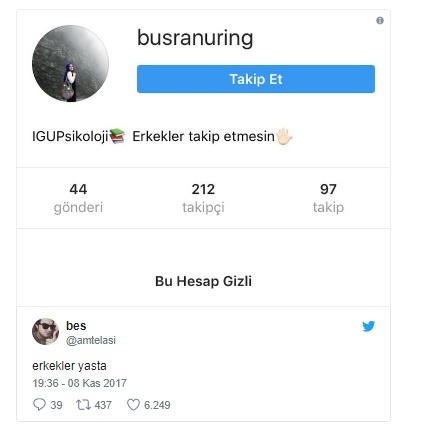Open the info icon at card corner
Viewport: 448px width, 428px height.
tap(380, 21)
